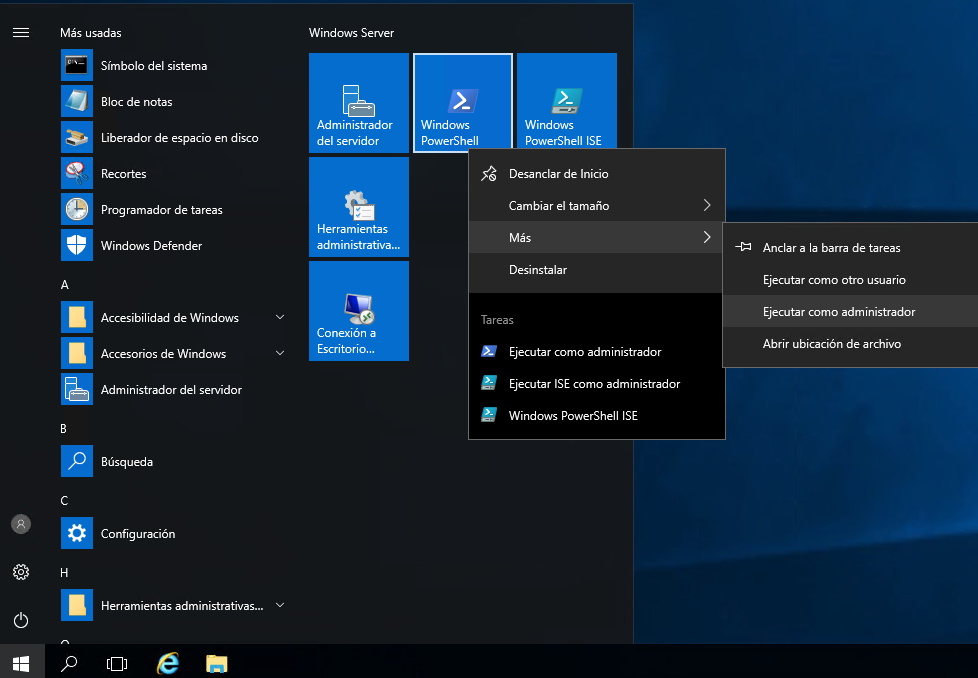Click the letter B section header
The height and width of the screenshot is (678, 978).
[x=64, y=429]
